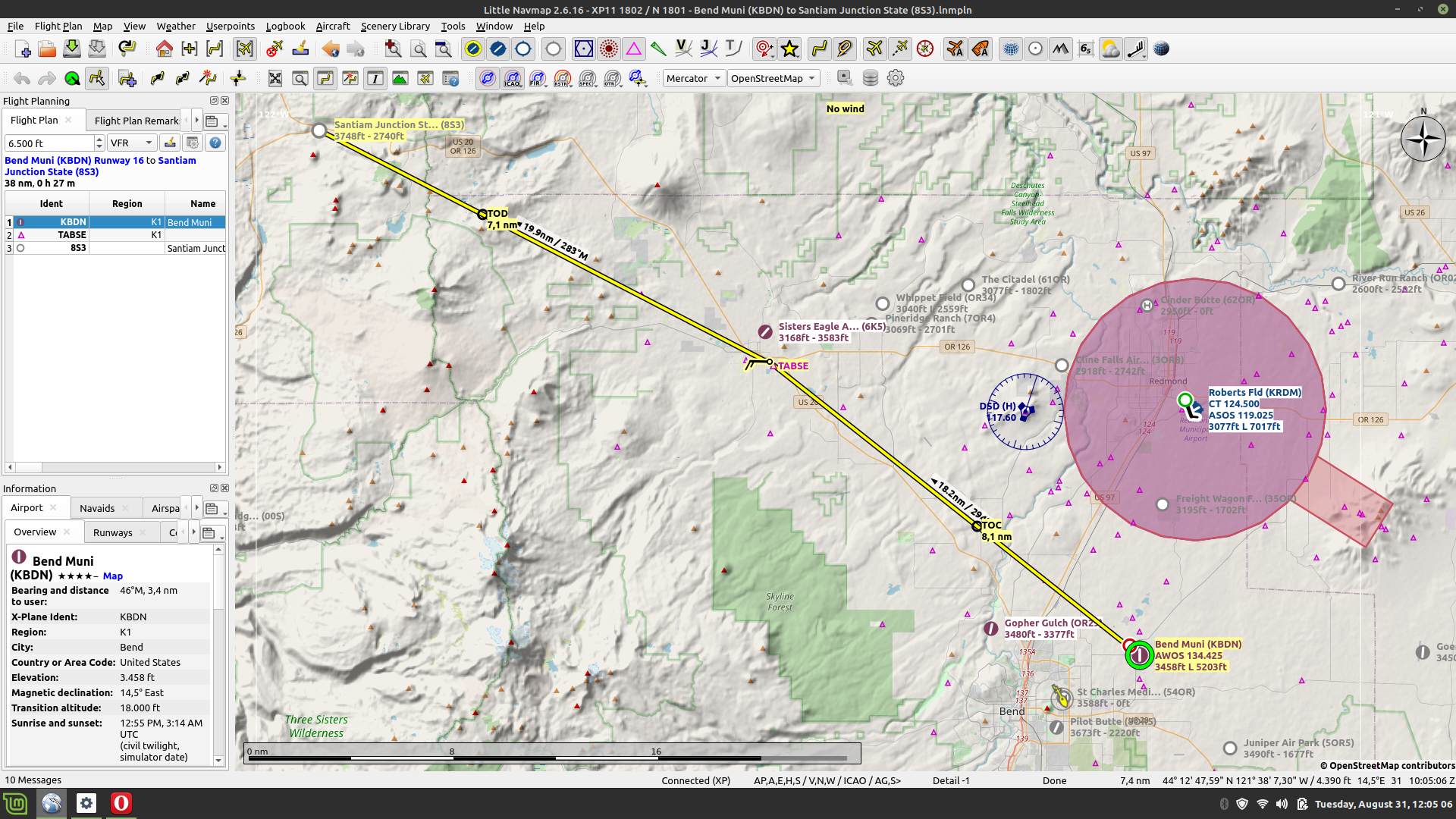This screenshot has width=1456, height=819.
Task: Click the sun shading globe icon
Action: 1161,49
